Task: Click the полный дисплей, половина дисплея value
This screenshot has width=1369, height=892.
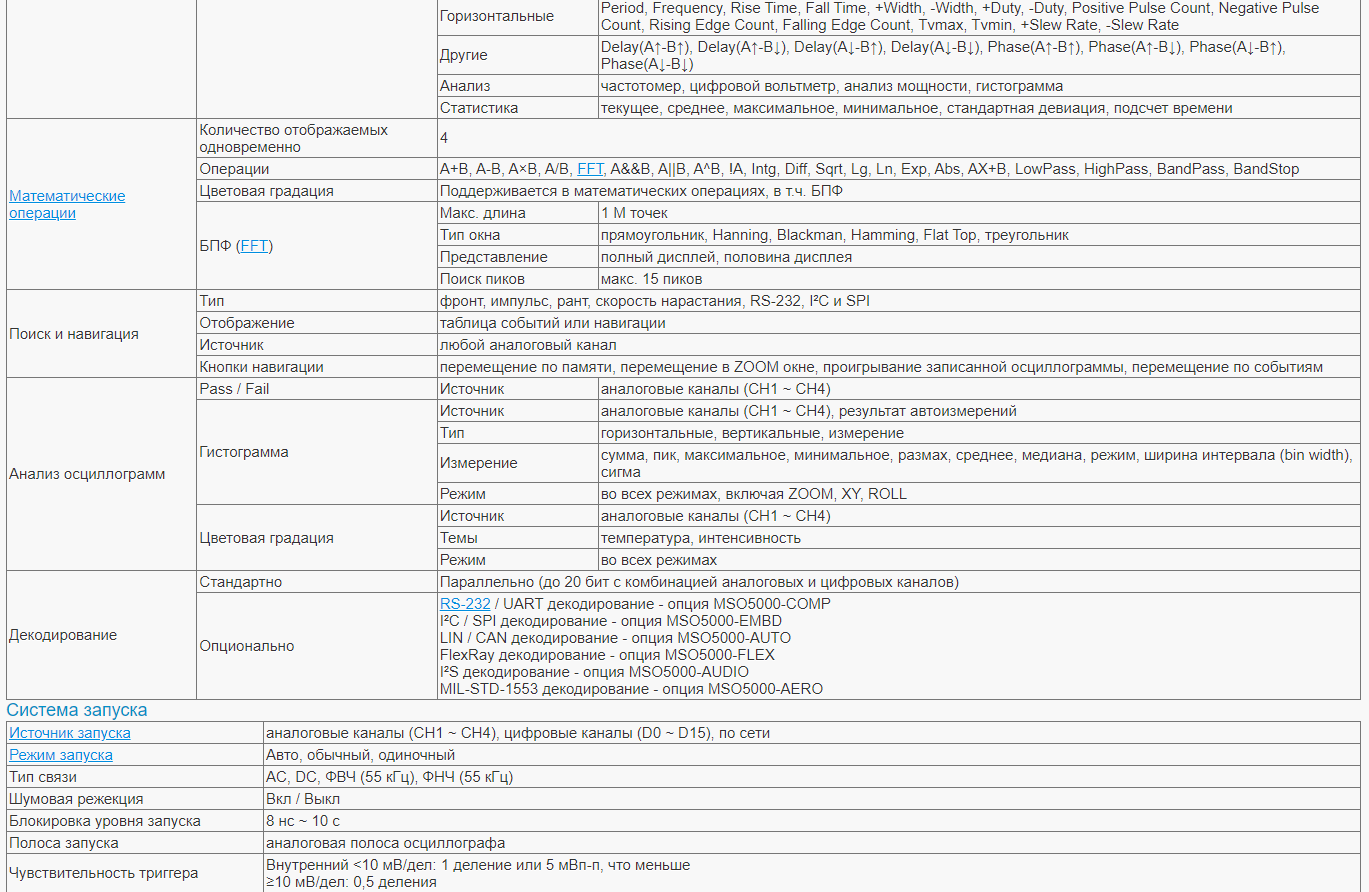Action: coord(727,257)
